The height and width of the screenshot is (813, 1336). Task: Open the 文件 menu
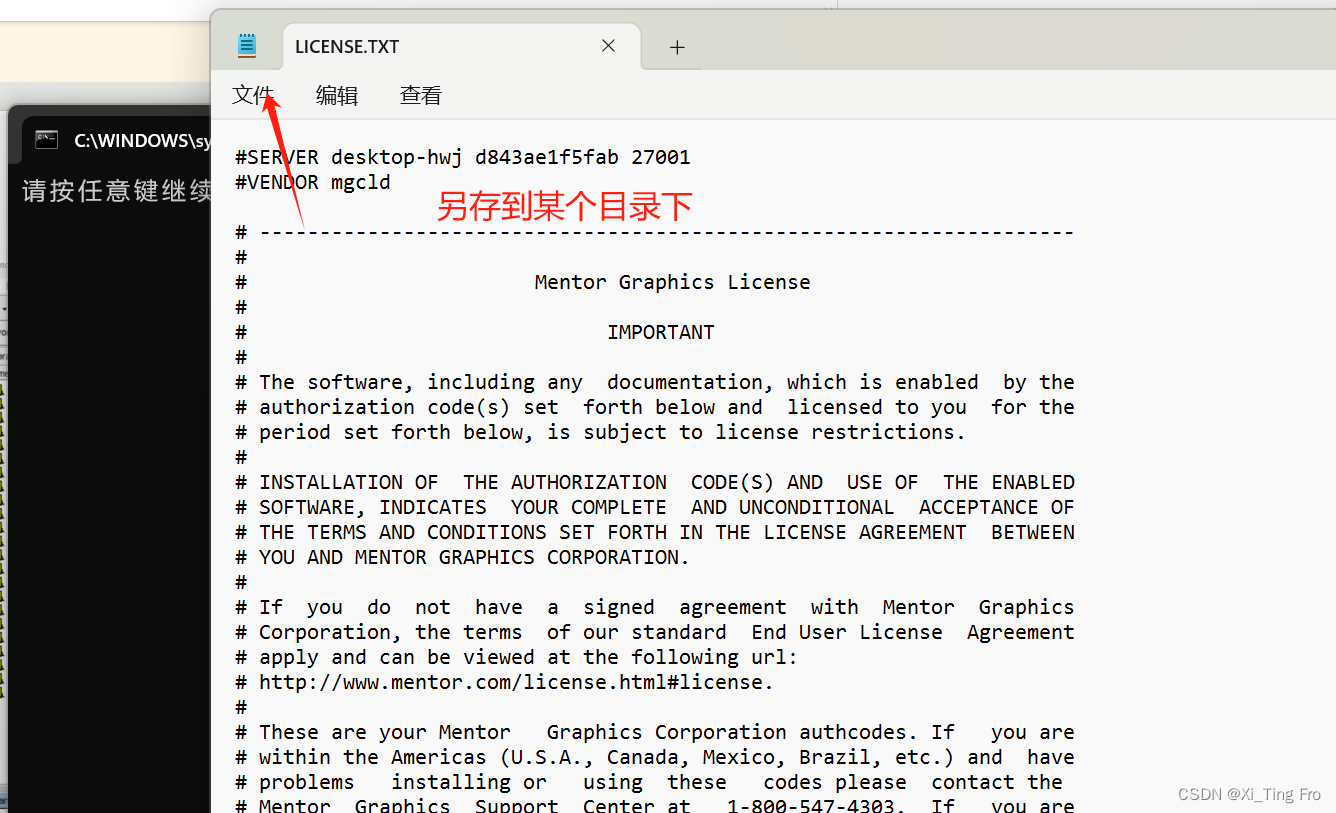pos(253,95)
